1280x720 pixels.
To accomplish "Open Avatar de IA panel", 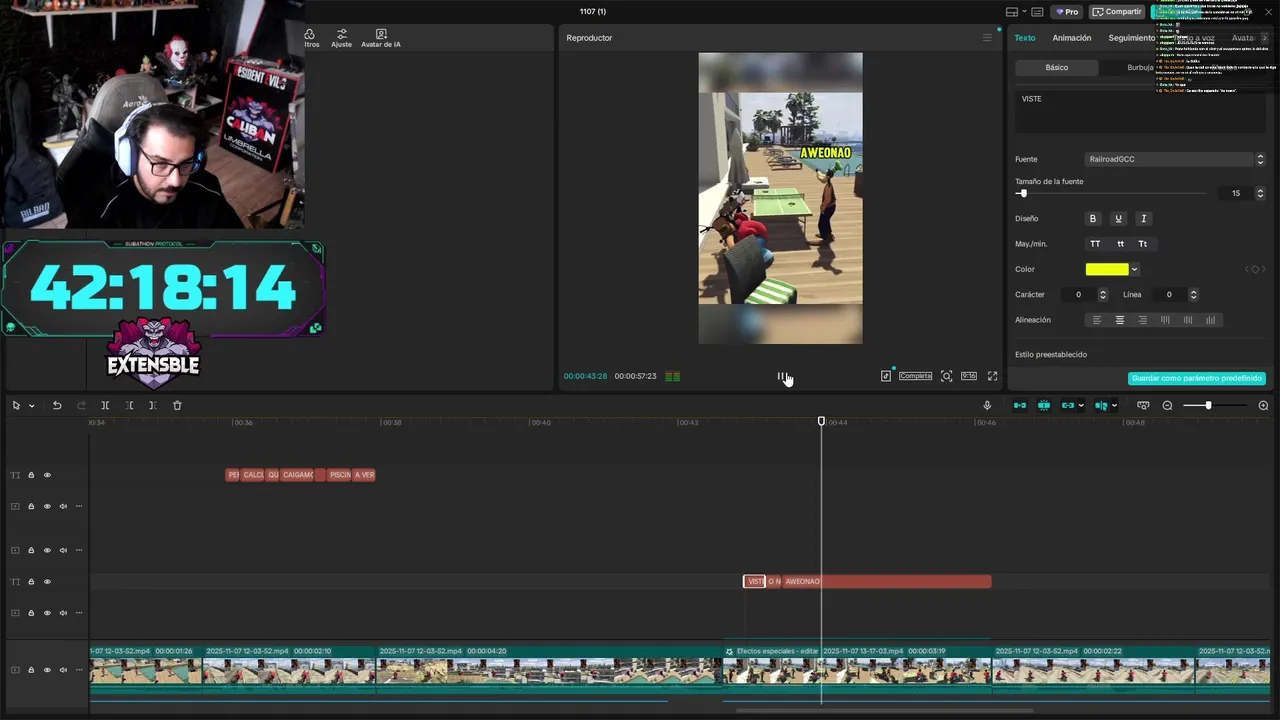I will 381,38.
